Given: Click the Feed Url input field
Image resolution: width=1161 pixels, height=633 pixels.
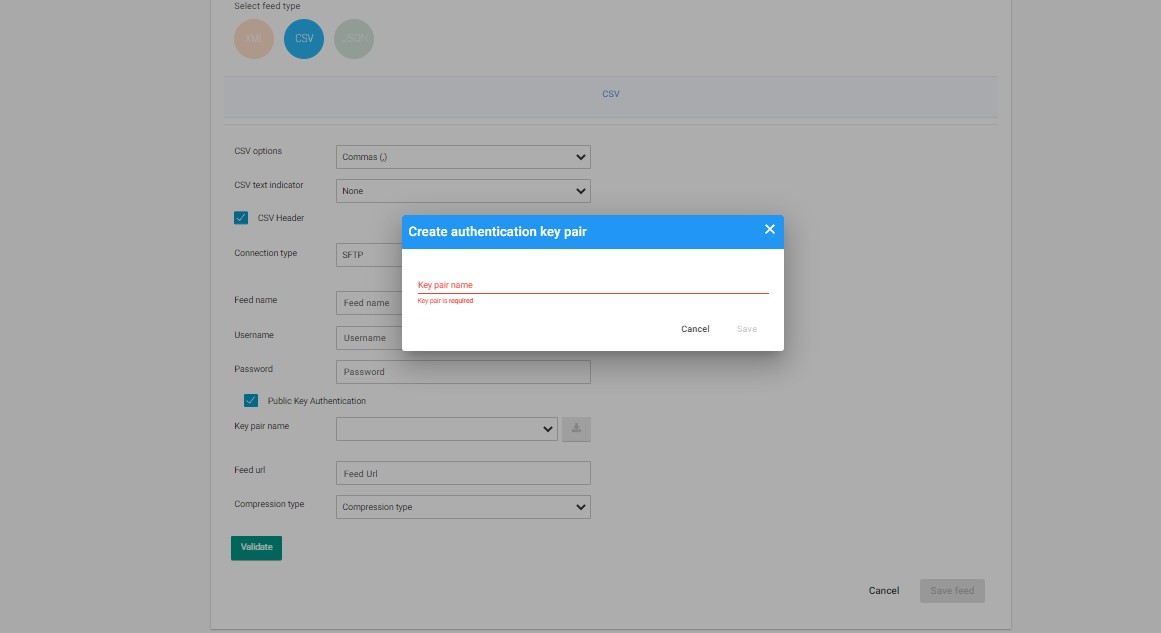Looking at the screenshot, I should 463,472.
